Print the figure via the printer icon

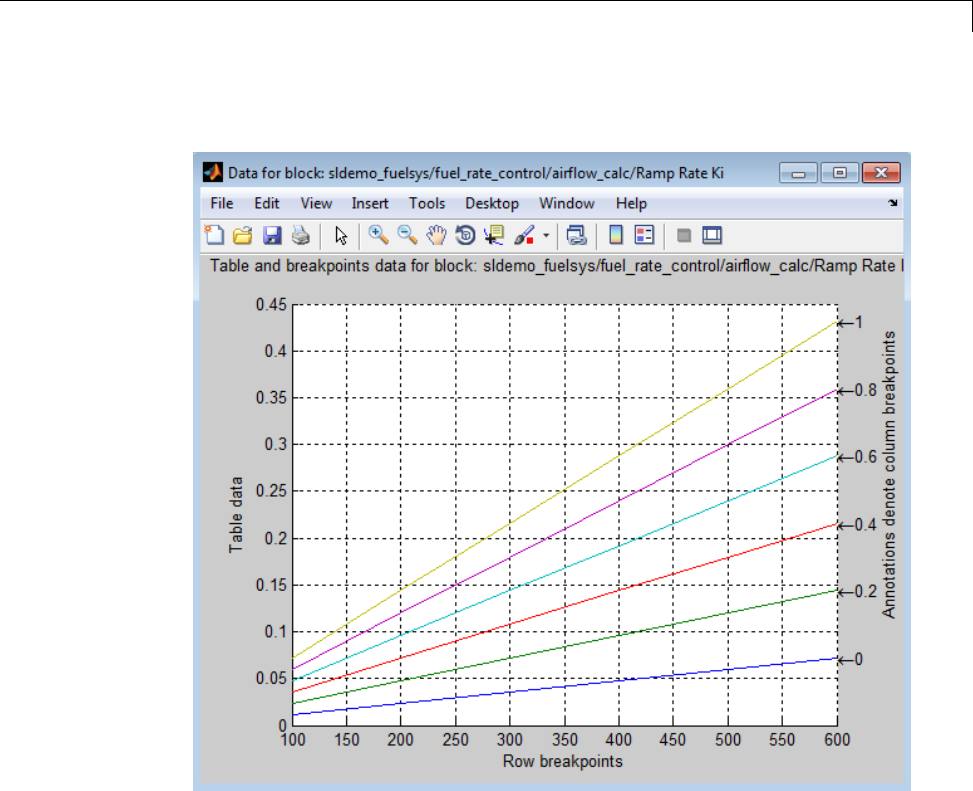(301, 235)
